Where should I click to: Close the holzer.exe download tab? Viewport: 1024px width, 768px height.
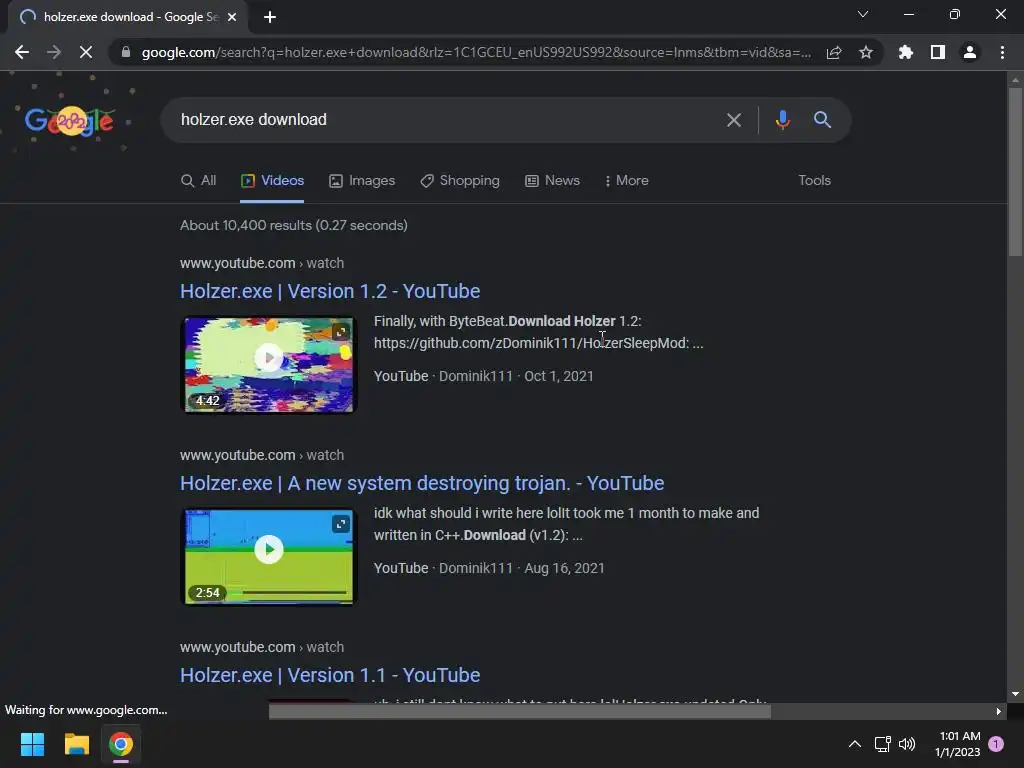point(232,17)
